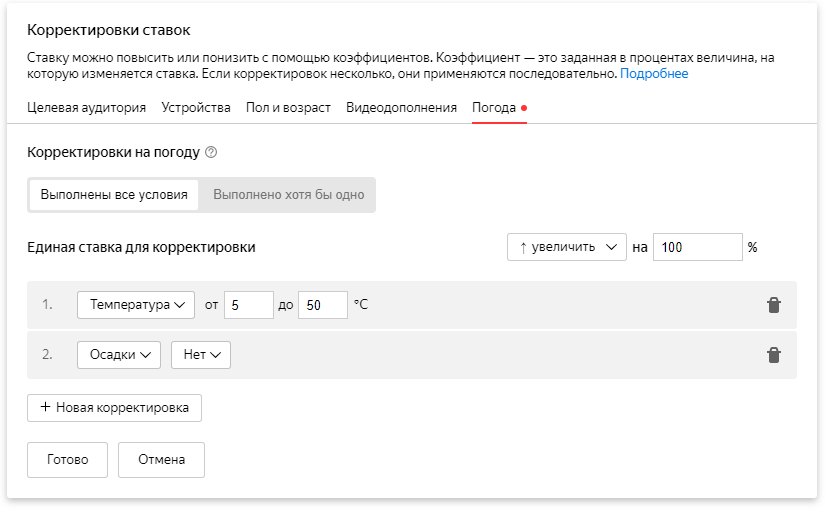Switch to the Пол и возраст tab
The height and width of the screenshot is (515, 827).
coord(288,108)
